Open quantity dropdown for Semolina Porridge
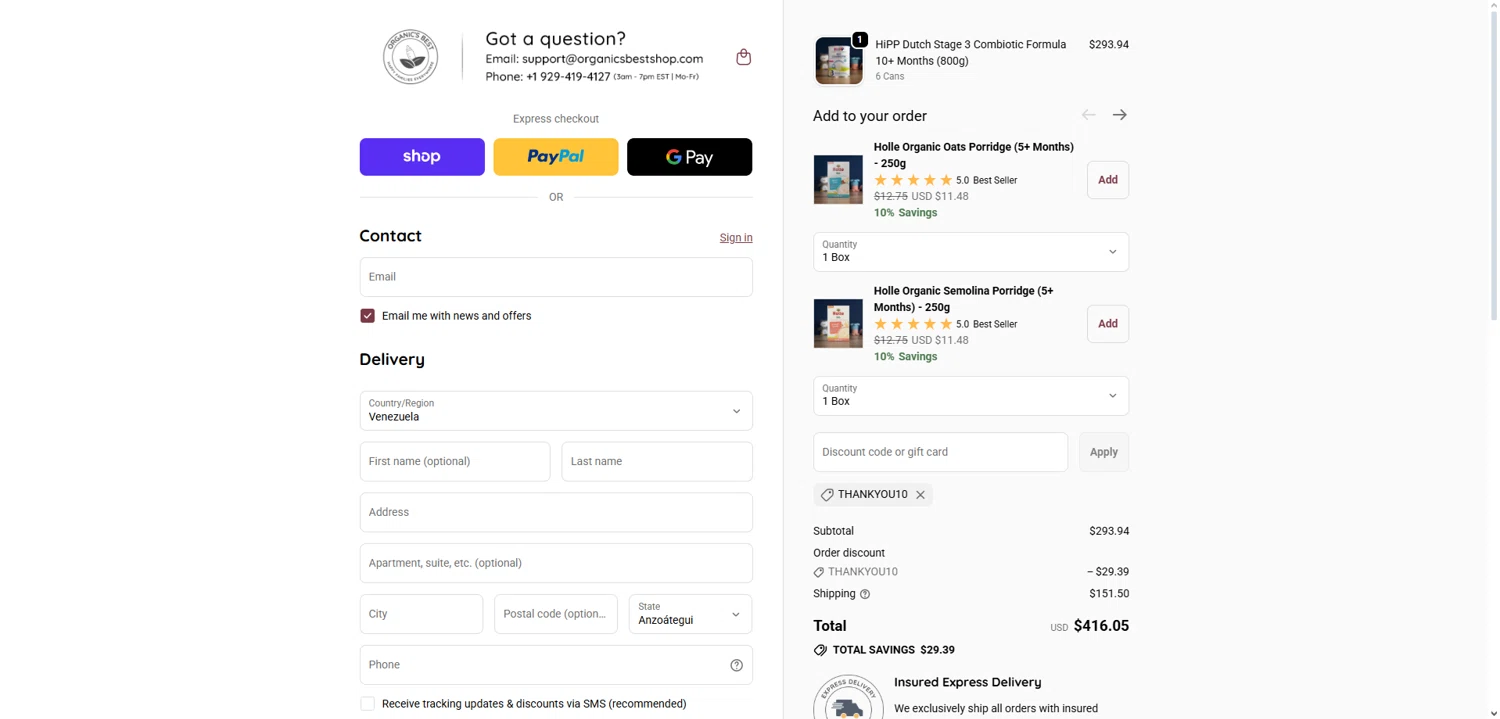 [x=970, y=396]
